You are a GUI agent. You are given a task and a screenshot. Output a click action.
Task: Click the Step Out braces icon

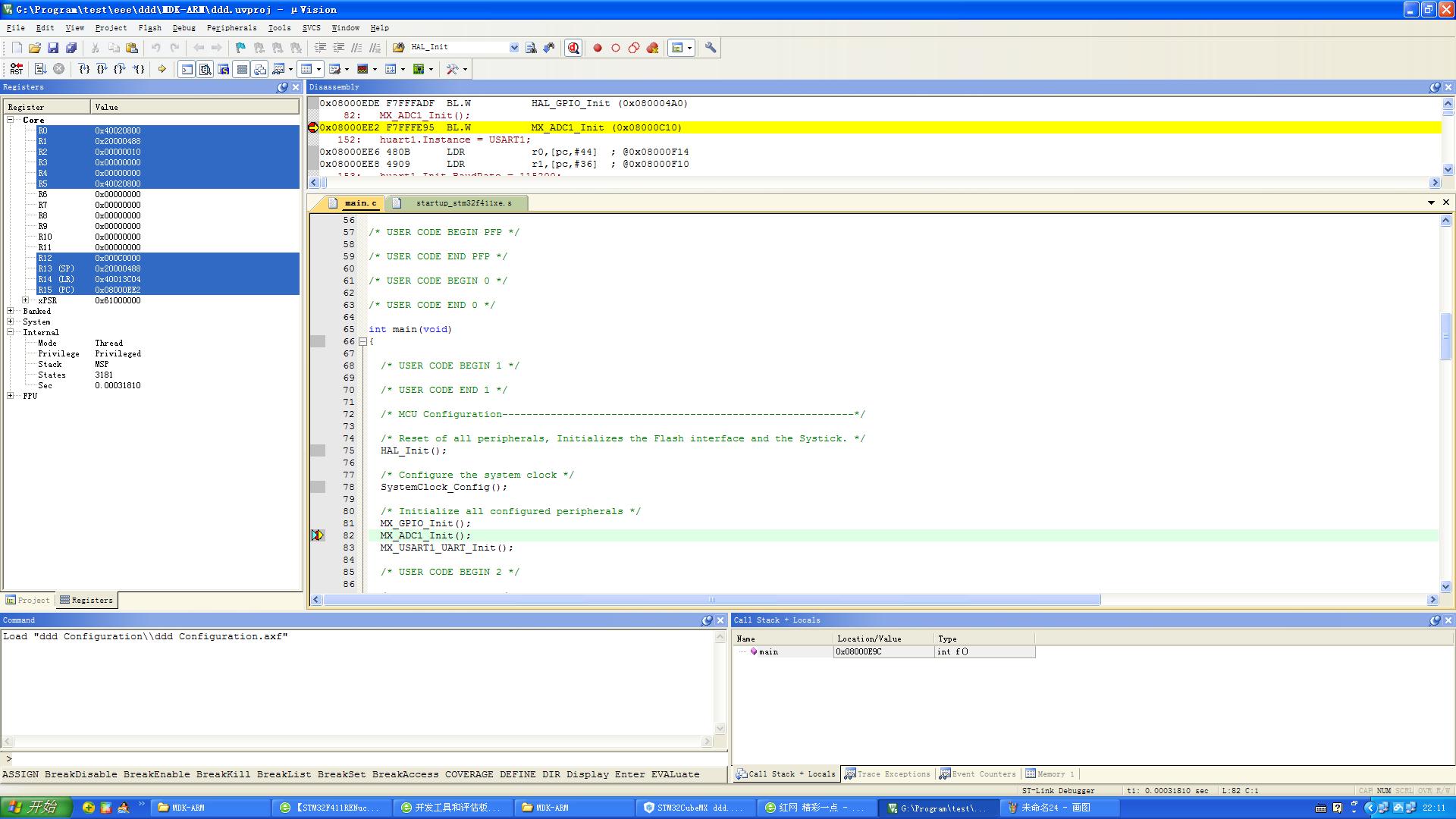(x=120, y=69)
